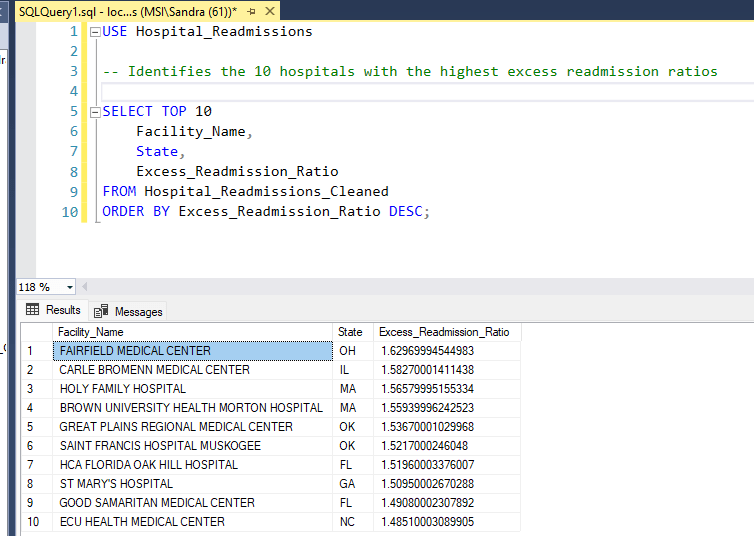Image resolution: width=754 pixels, height=536 pixels.
Task: Click the Hospital_Readmissions database name in line 1
Action: coord(224,32)
